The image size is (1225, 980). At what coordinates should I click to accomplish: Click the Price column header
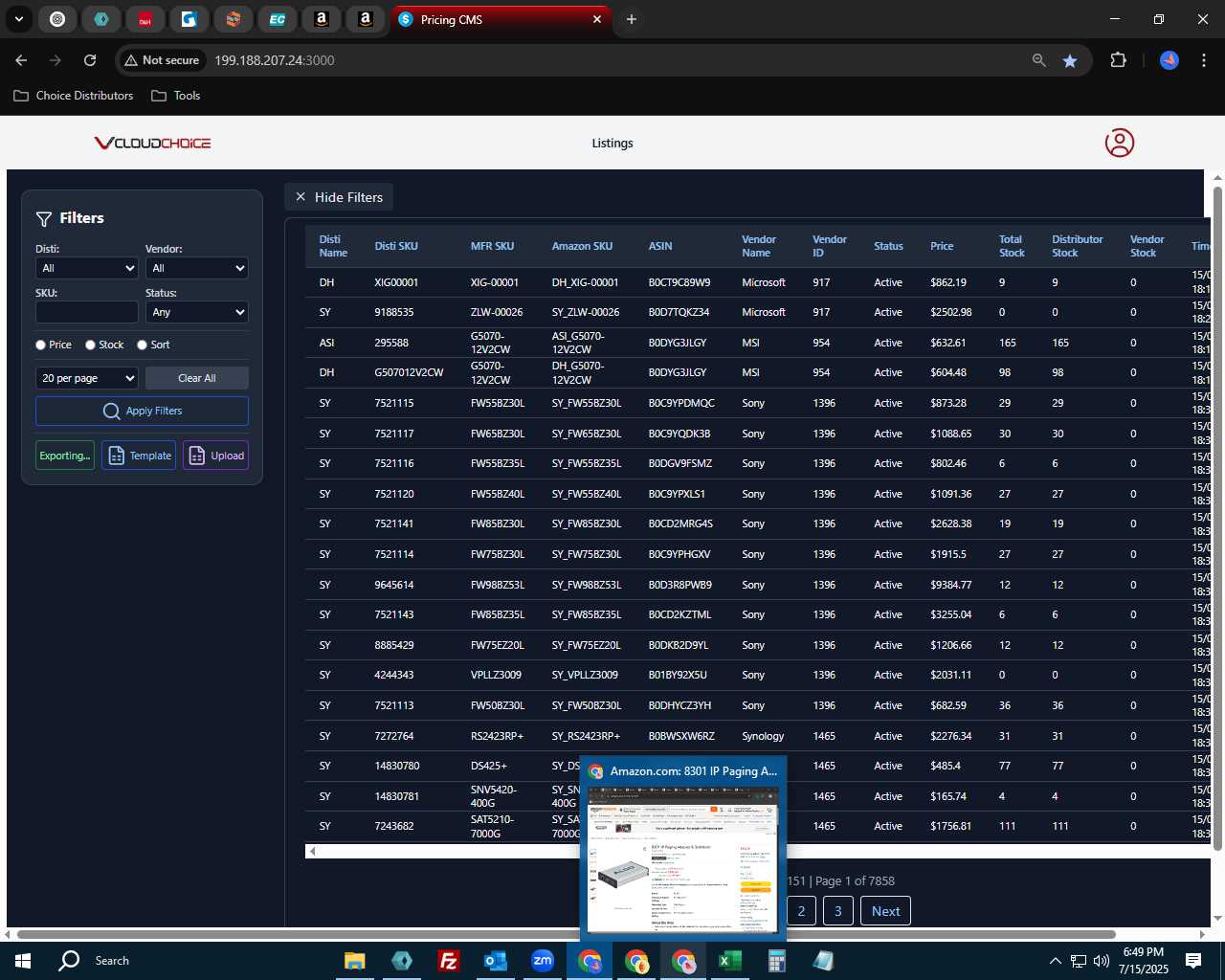(942, 246)
